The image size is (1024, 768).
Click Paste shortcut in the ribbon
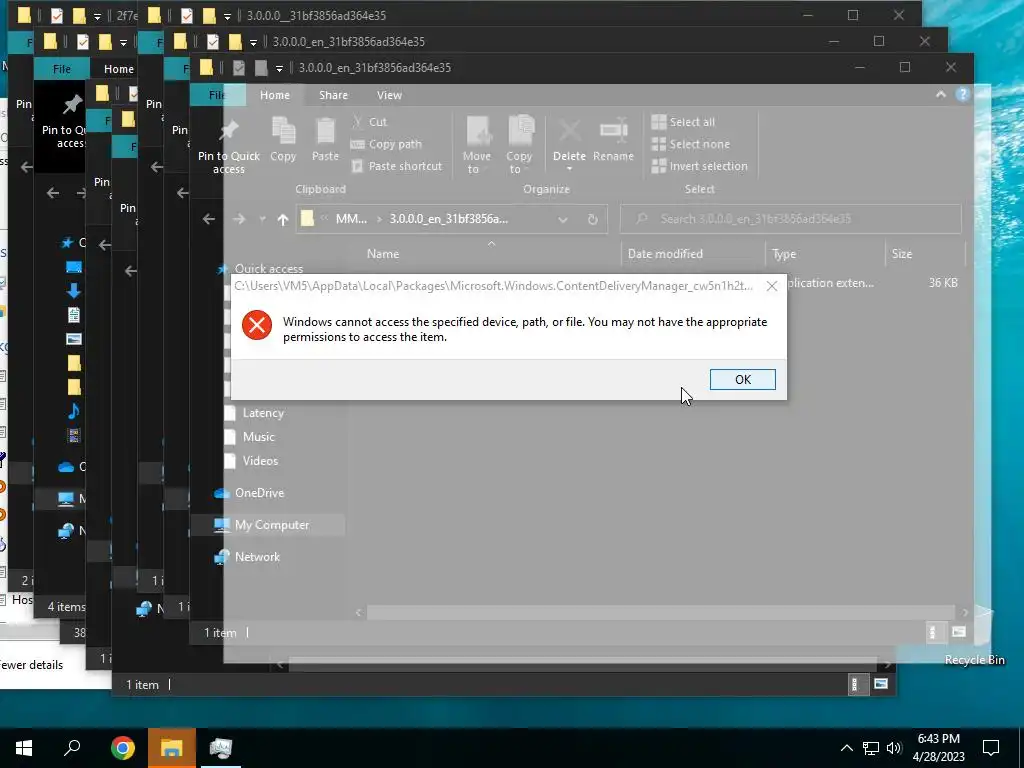397,167
